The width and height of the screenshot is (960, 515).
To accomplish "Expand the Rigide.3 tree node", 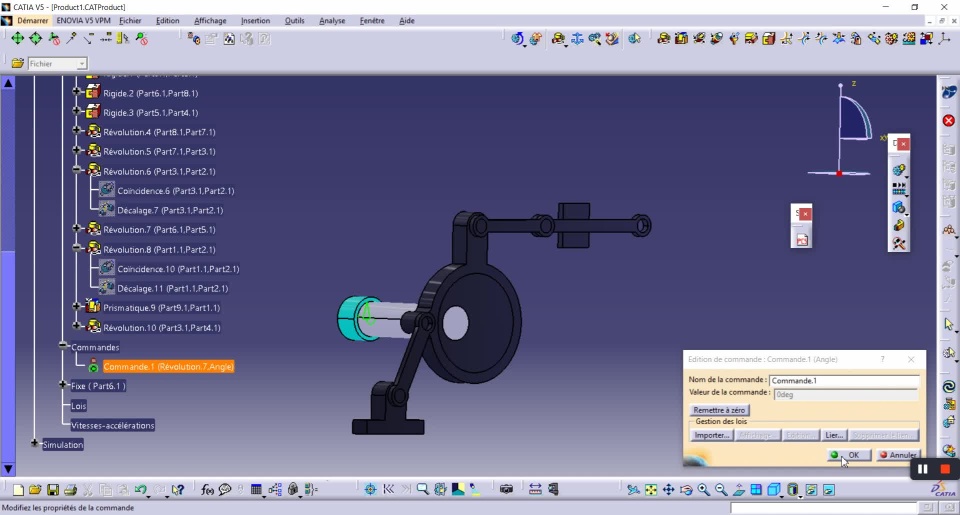I will pyautogui.click(x=77, y=111).
